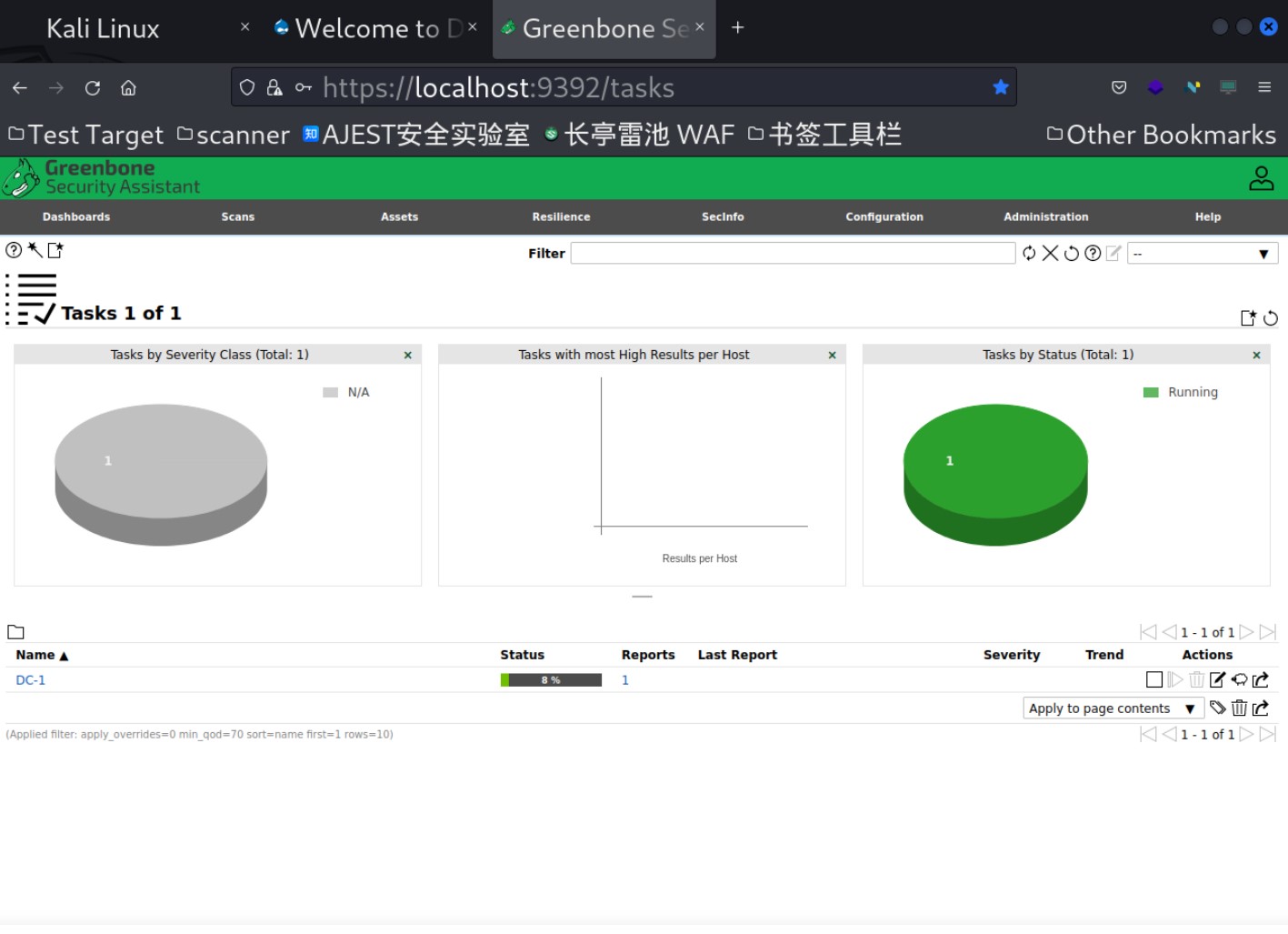Open the DC-1 task link
The image size is (1288, 934).
31,680
